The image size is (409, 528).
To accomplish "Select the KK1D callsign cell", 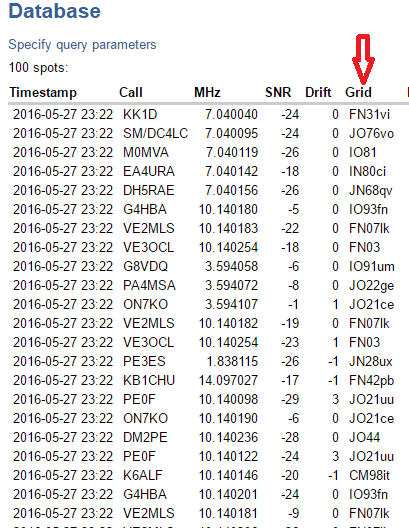I will tap(140, 114).
